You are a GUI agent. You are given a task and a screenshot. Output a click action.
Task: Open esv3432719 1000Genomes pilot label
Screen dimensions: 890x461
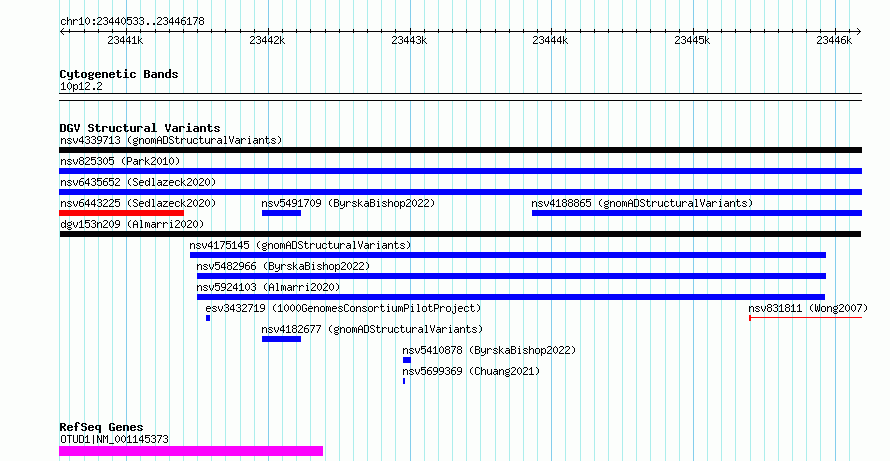tap(343, 308)
